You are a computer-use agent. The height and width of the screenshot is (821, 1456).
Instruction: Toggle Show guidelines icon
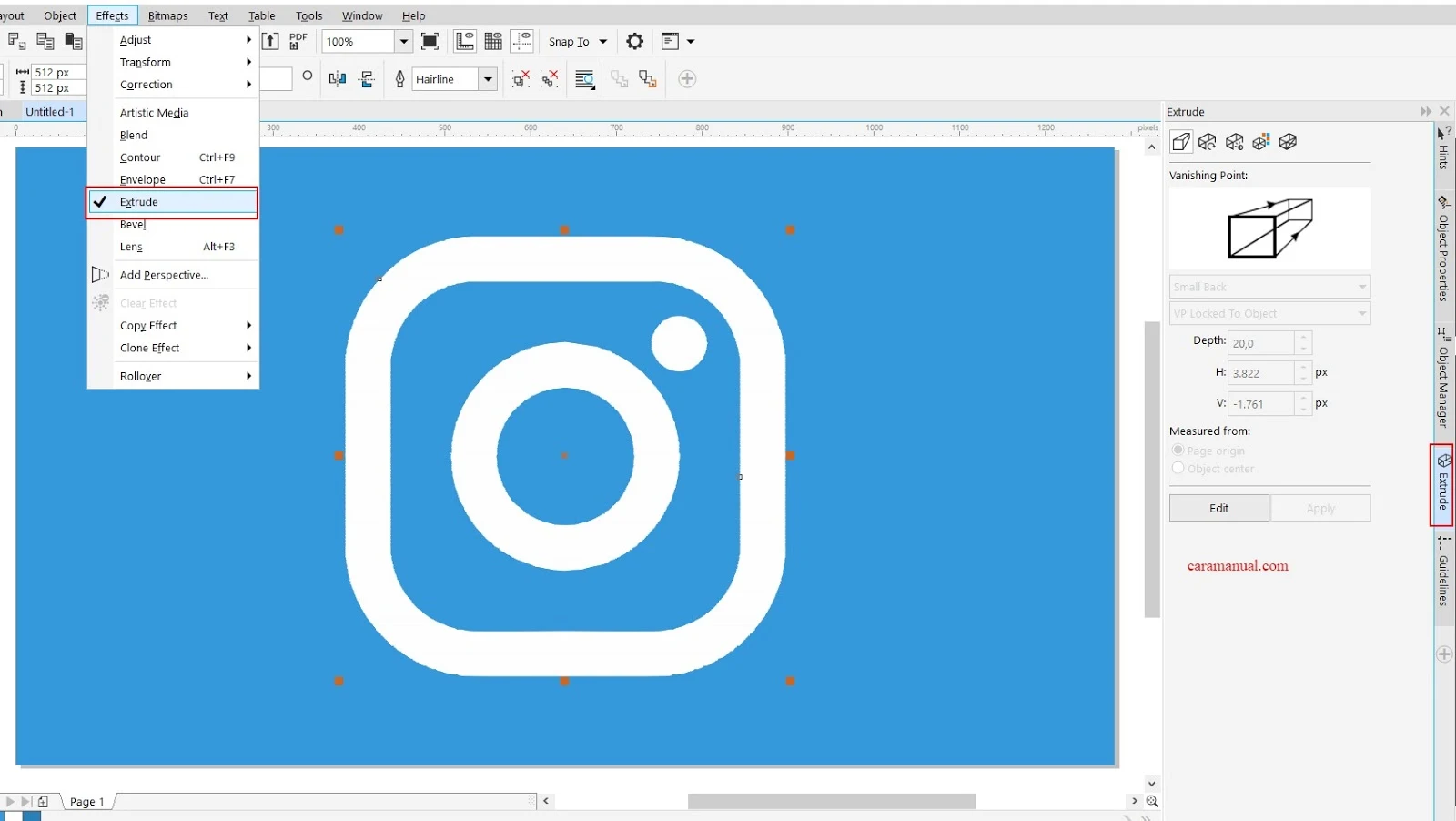pyautogui.click(x=522, y=41)
